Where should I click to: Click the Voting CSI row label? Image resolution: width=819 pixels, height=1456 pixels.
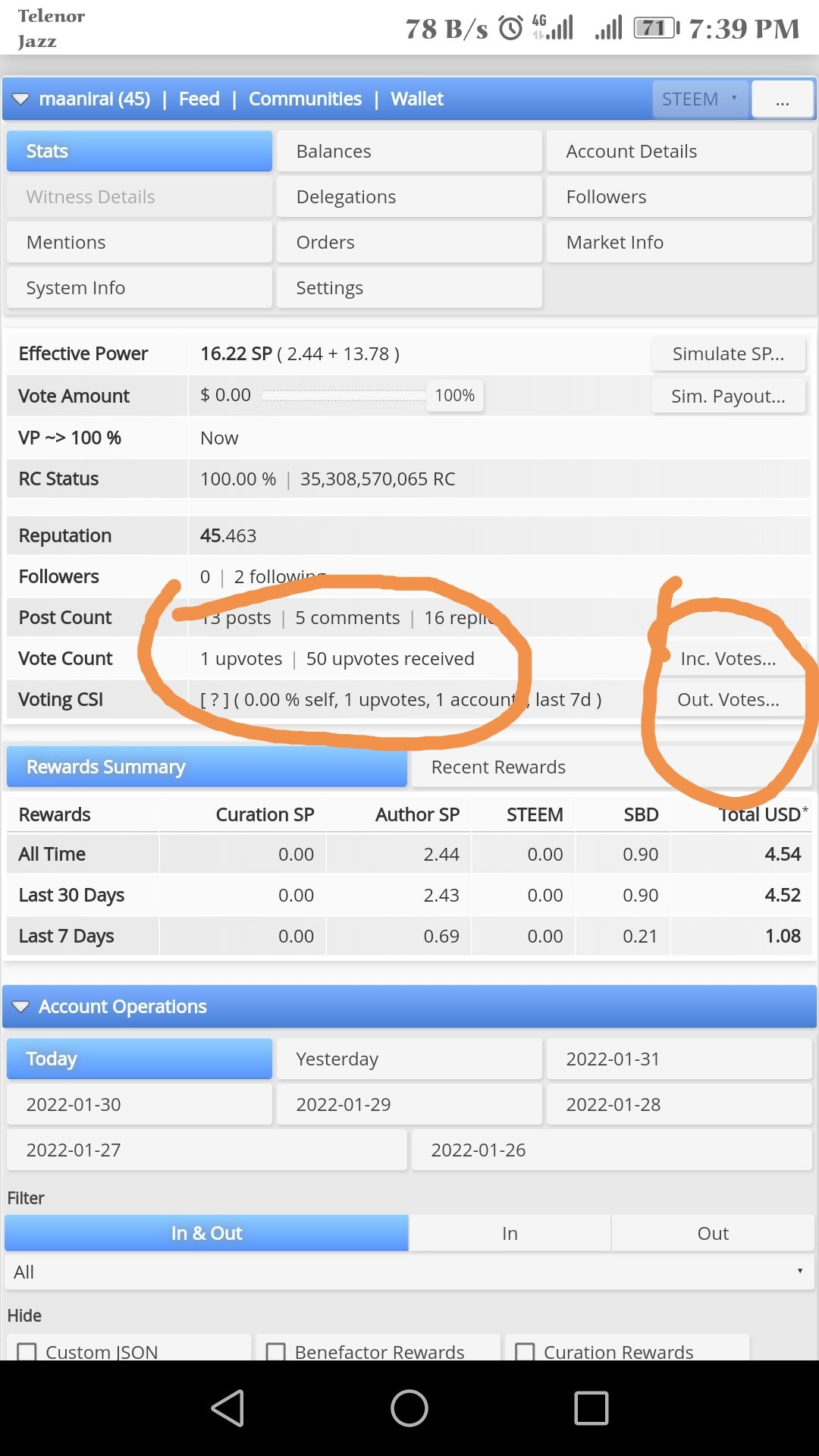[x=61, y=699]
